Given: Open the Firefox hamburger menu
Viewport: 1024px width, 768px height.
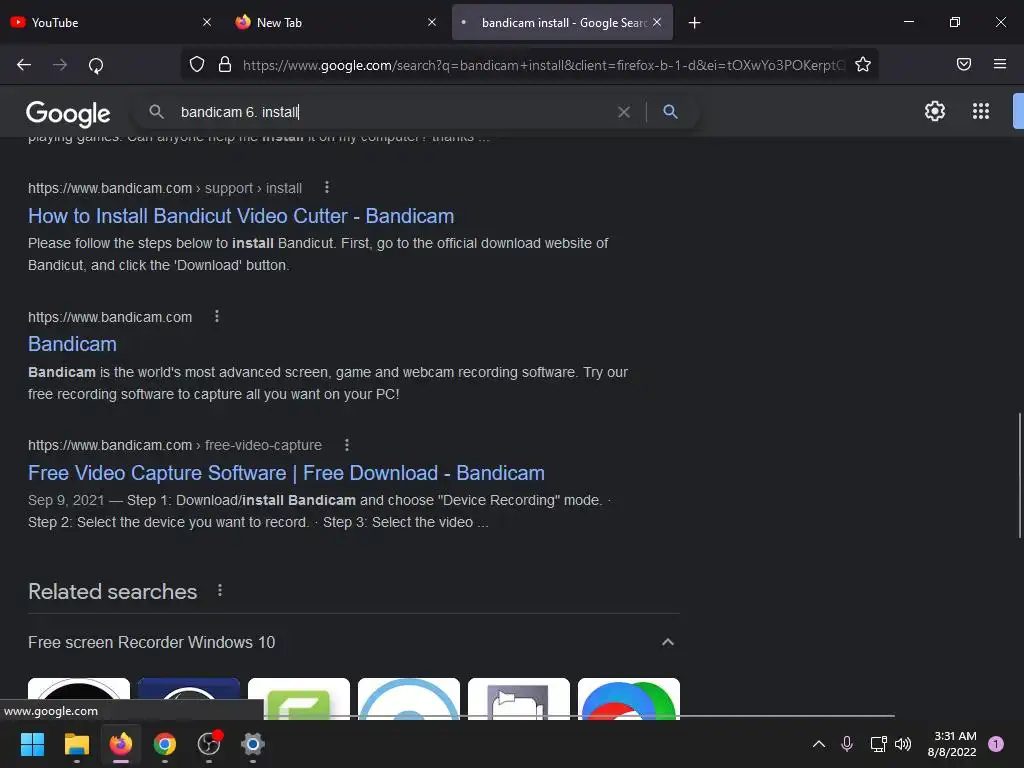Looking at the screenshot, I should tap(999, 64).
